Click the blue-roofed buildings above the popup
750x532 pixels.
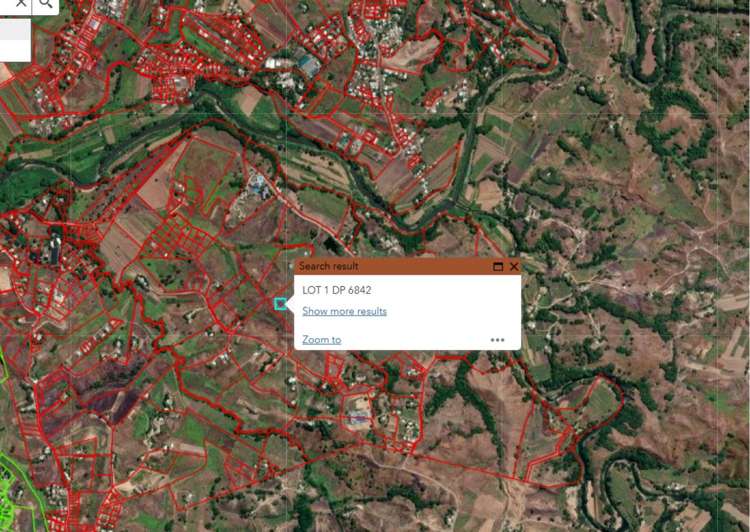pos(257,185)
